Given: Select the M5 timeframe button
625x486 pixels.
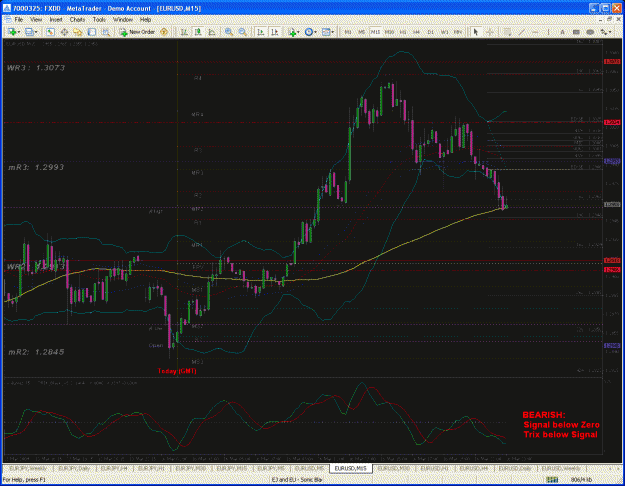Looking at the screenshot, I should click(362, 32).
